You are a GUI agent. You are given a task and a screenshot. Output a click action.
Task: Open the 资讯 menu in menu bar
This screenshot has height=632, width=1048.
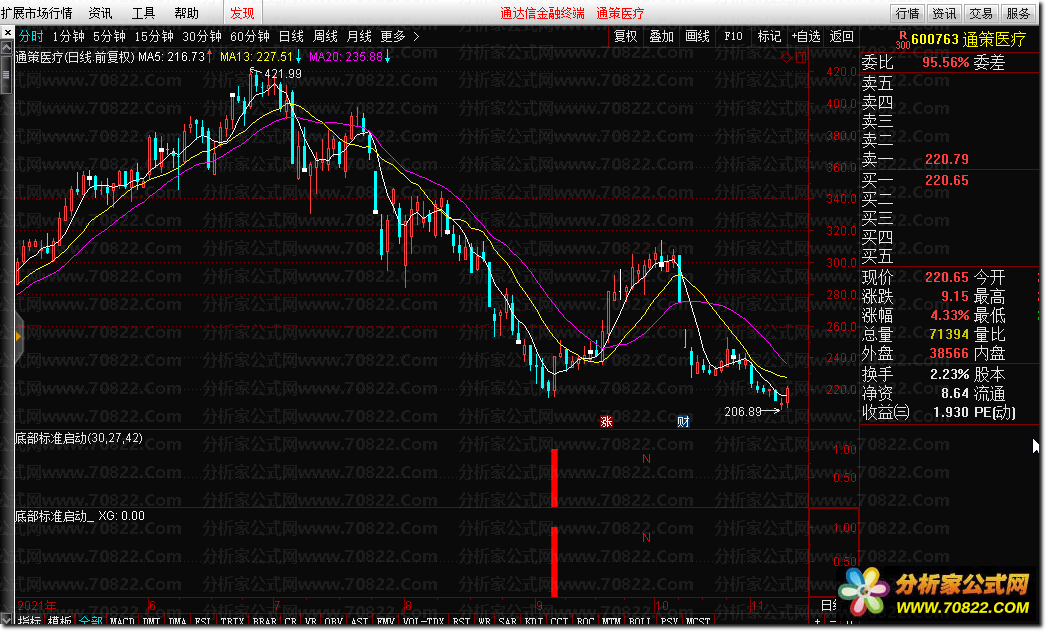(x=101, y=13)
